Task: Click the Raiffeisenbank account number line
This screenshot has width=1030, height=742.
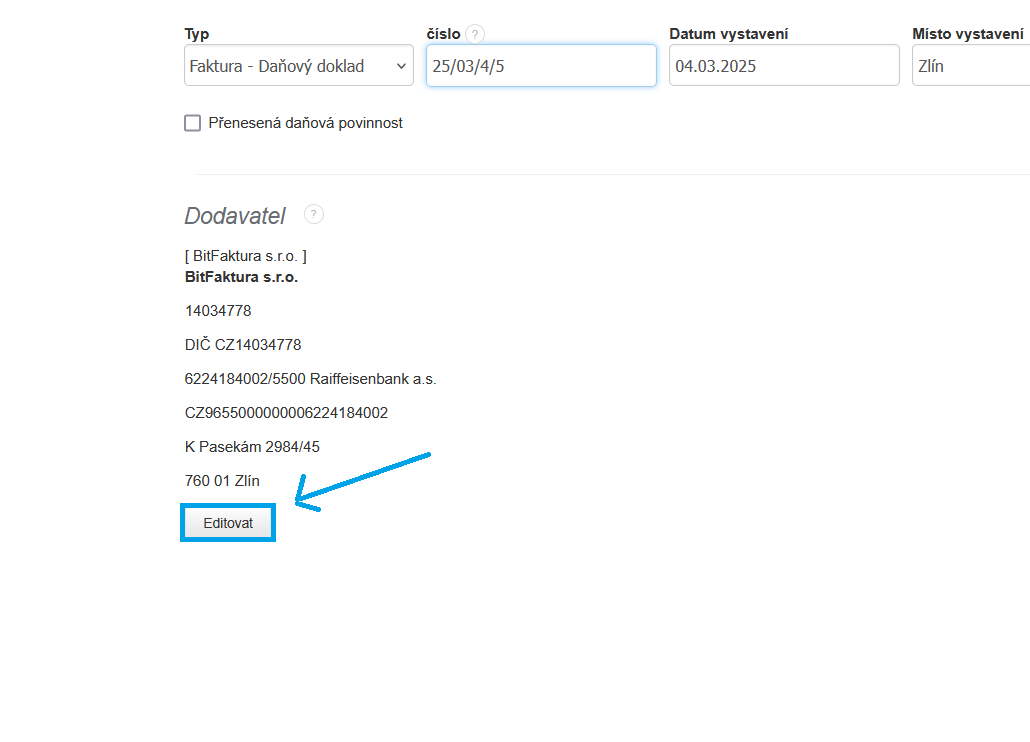Action: pos(311,379)
